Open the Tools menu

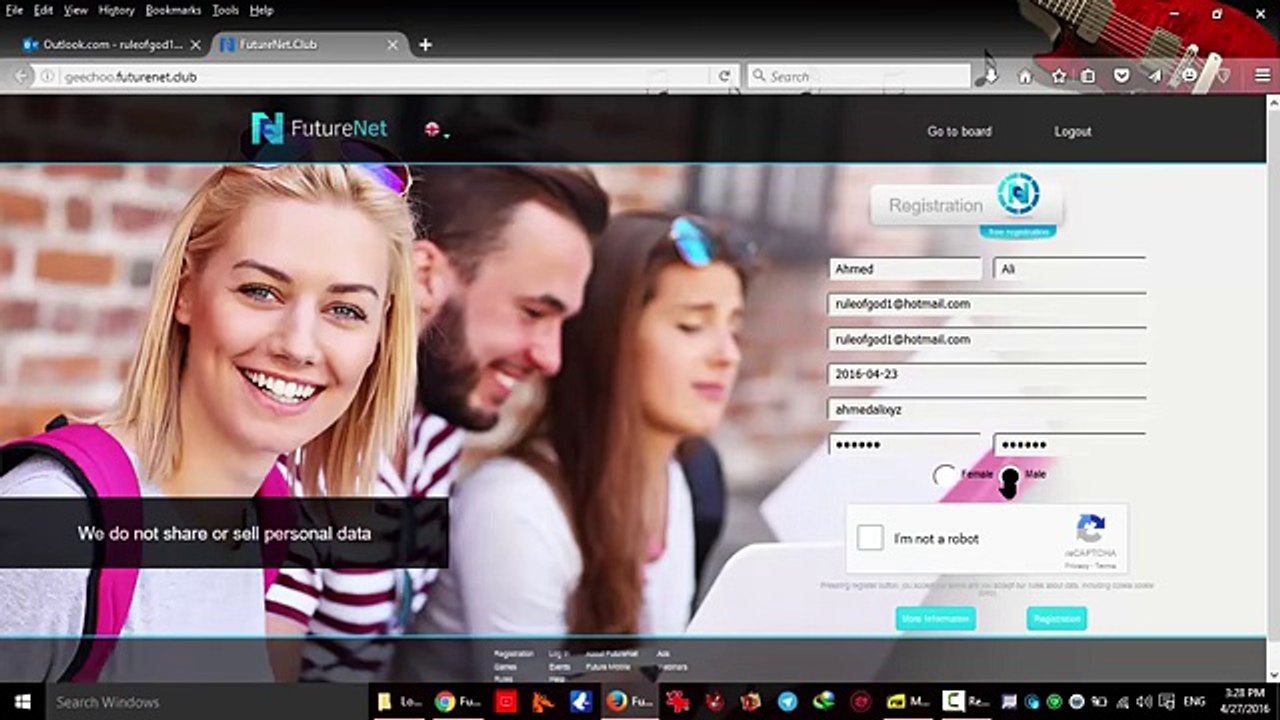point(225,10)
